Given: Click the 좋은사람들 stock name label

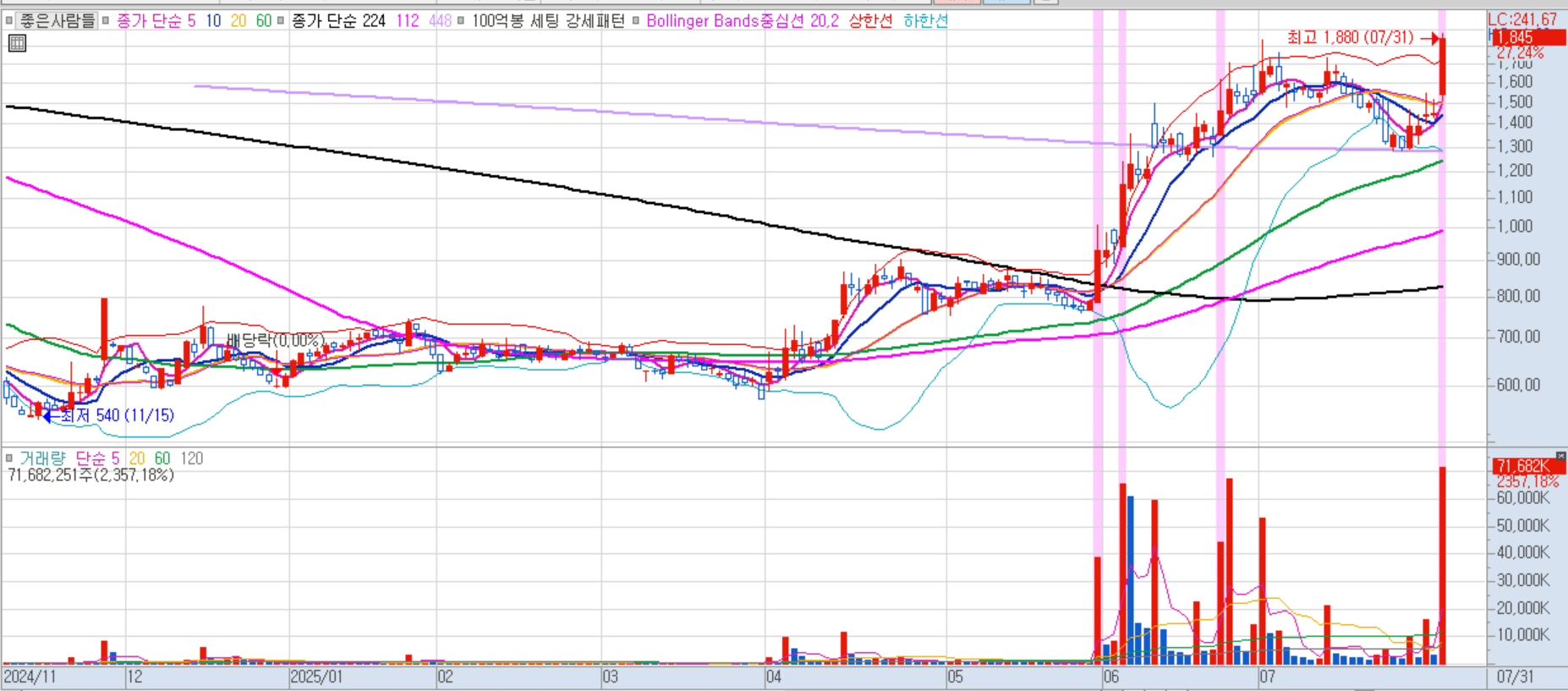Looking at the screenshot, I should 58,20.
